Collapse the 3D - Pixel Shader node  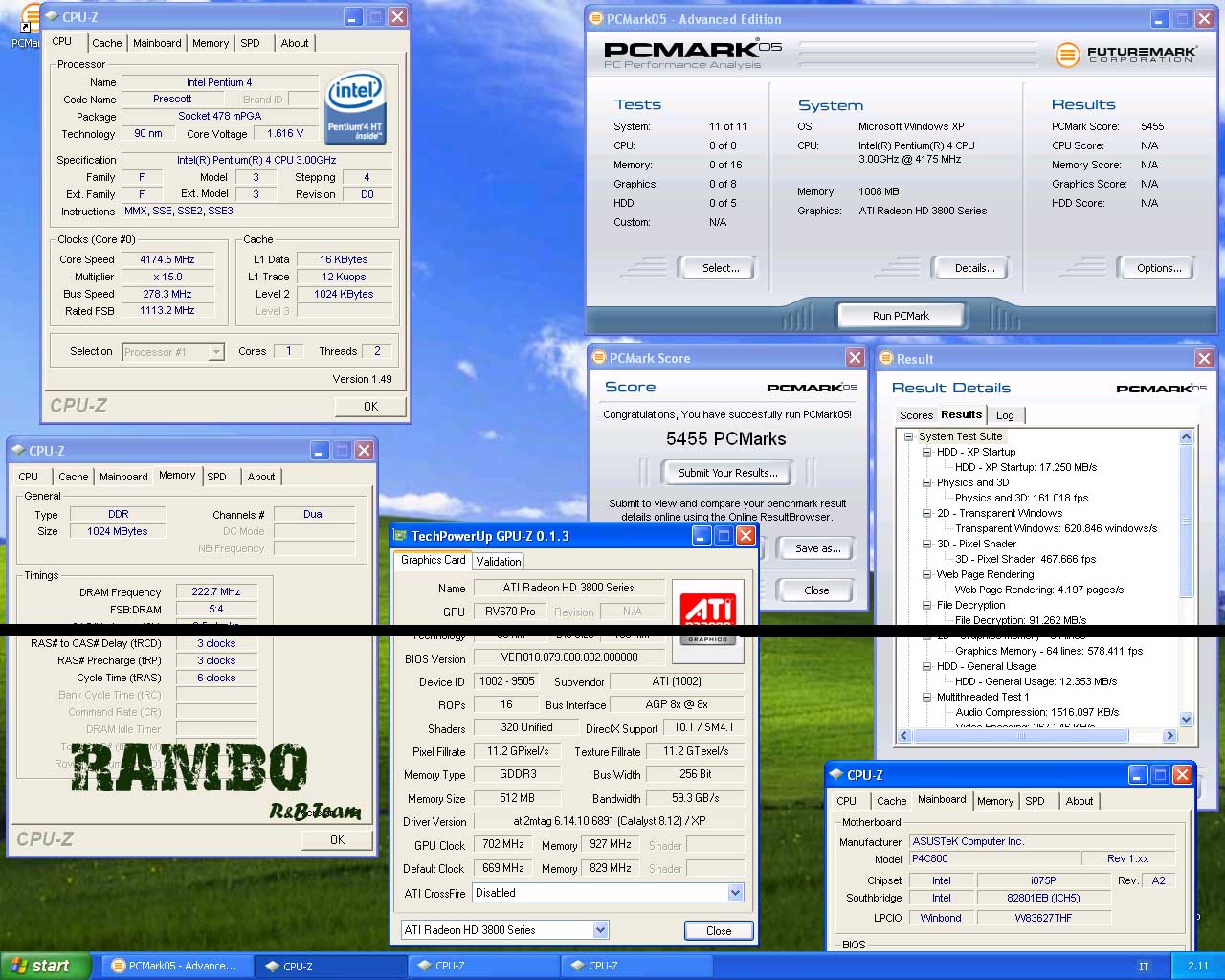point(926,544)
